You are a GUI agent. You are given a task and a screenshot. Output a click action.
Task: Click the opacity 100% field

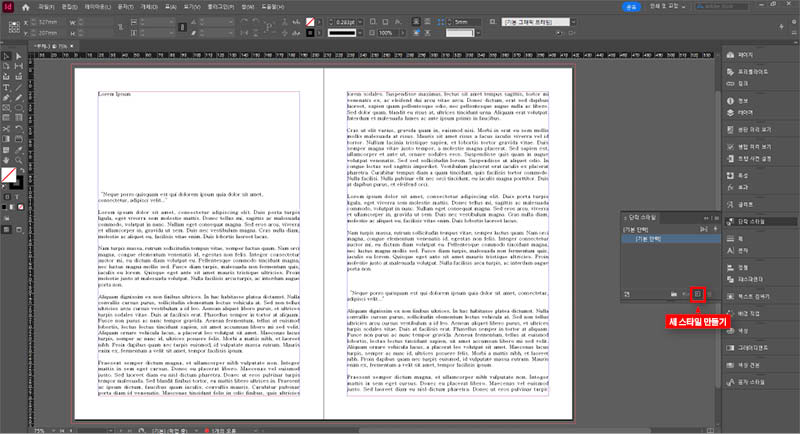click(388, 33)
